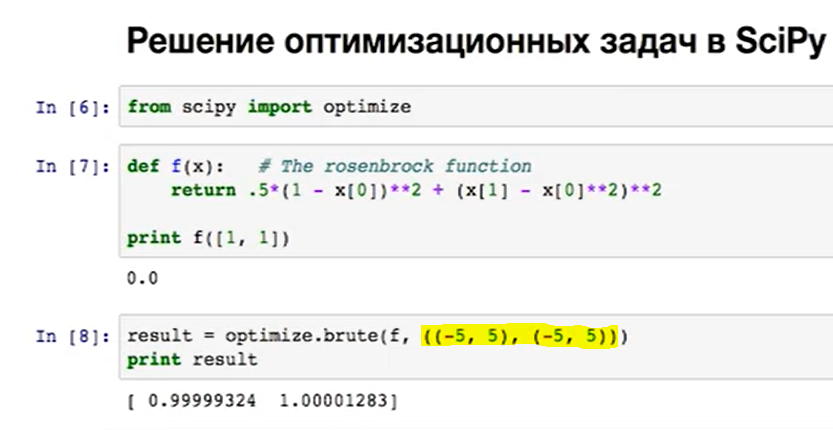Click the "print result" line
The image size is (833, 430).
(x=192, y=360)
